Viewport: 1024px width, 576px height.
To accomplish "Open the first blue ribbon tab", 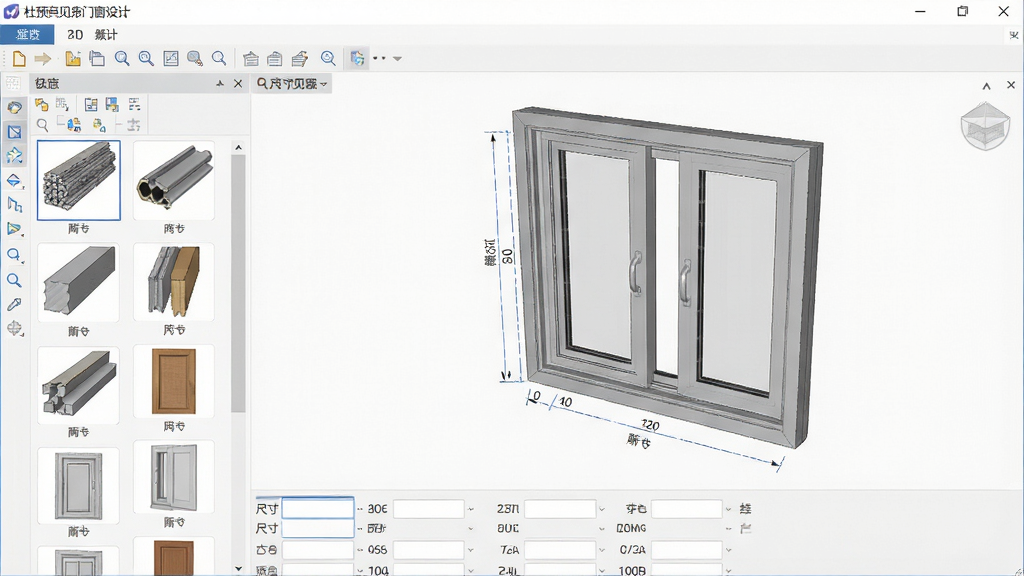I will [x=27, y=35].
